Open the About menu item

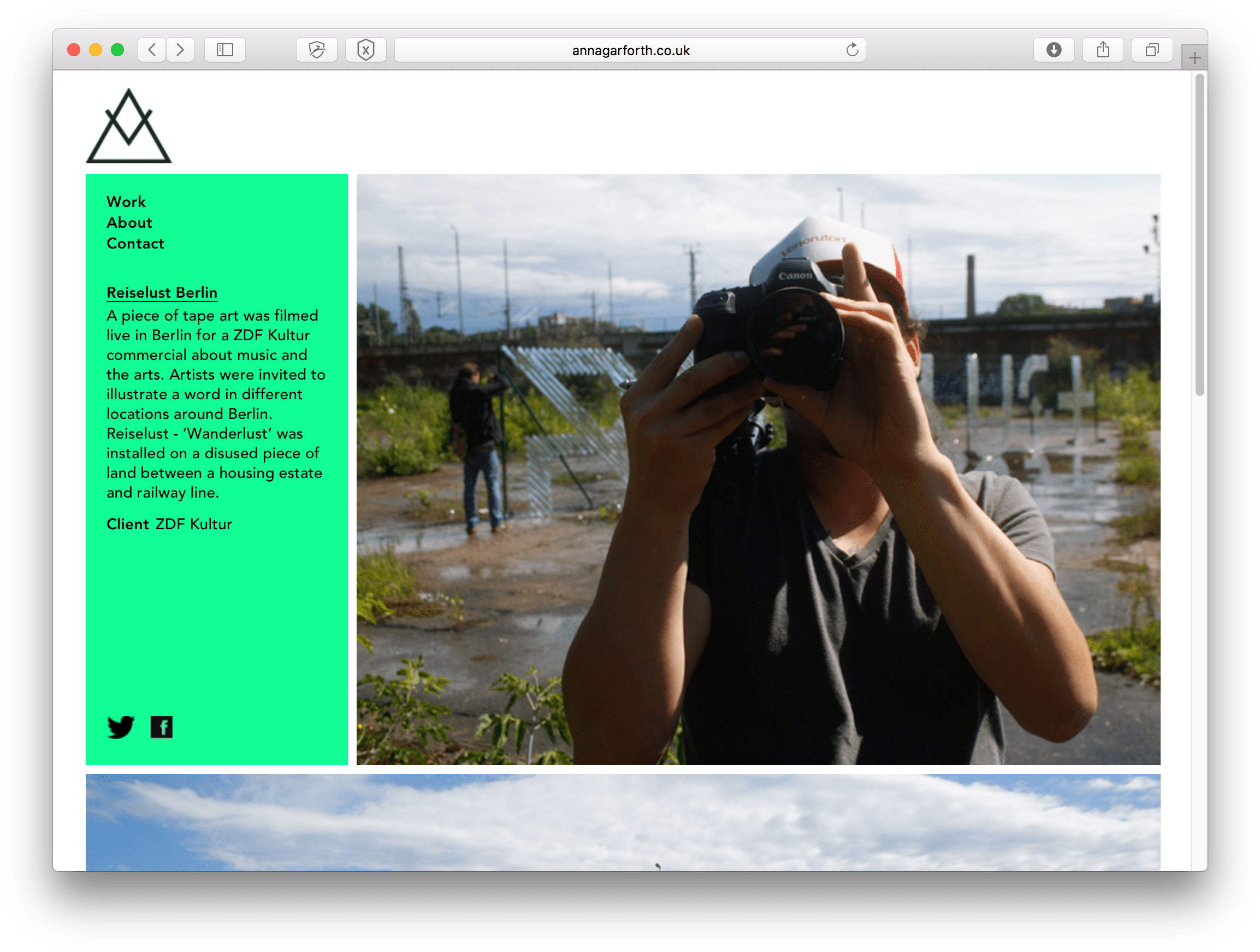pyautogui.click(x=129, y=223)
